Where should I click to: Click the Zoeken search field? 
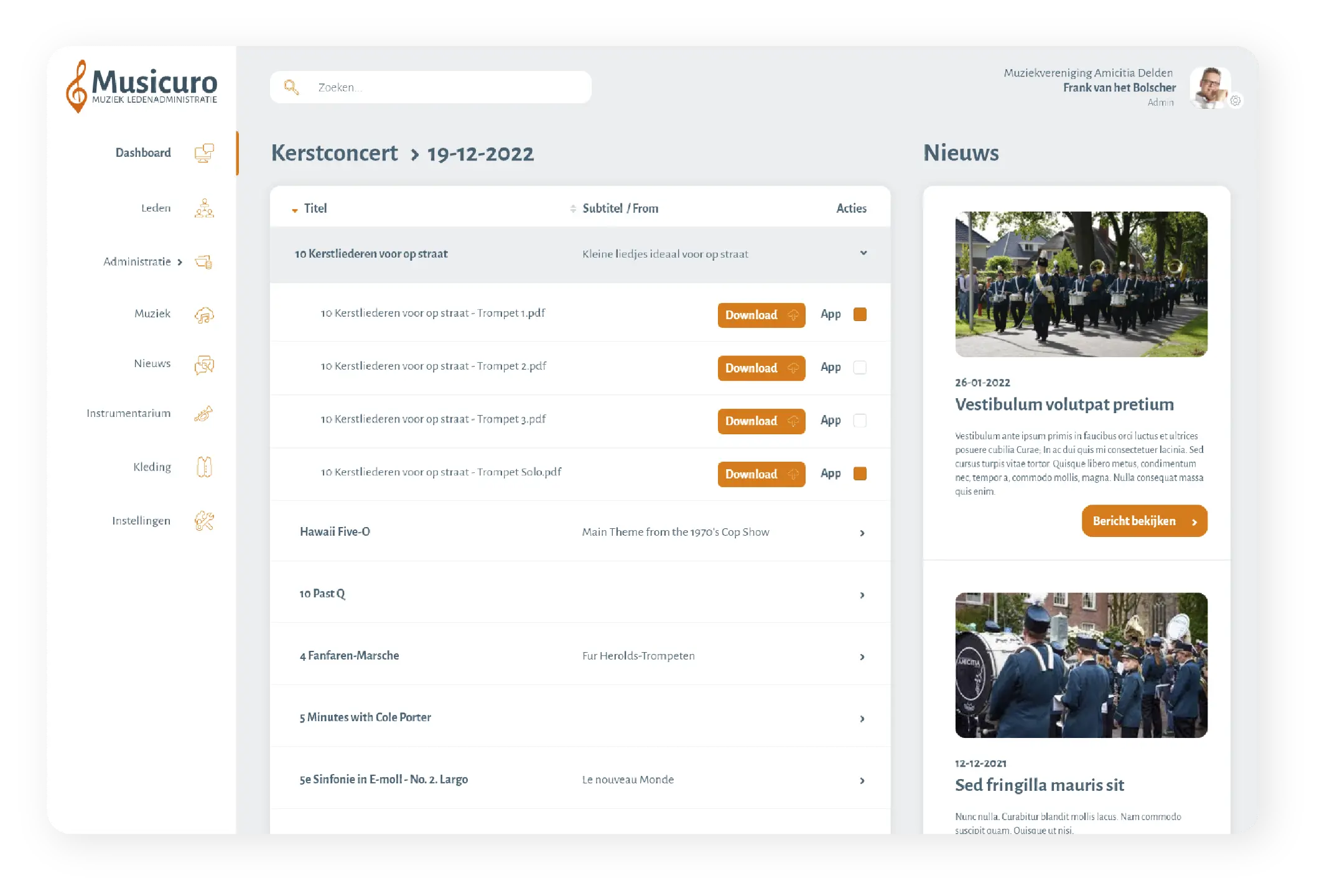(431, 87)
